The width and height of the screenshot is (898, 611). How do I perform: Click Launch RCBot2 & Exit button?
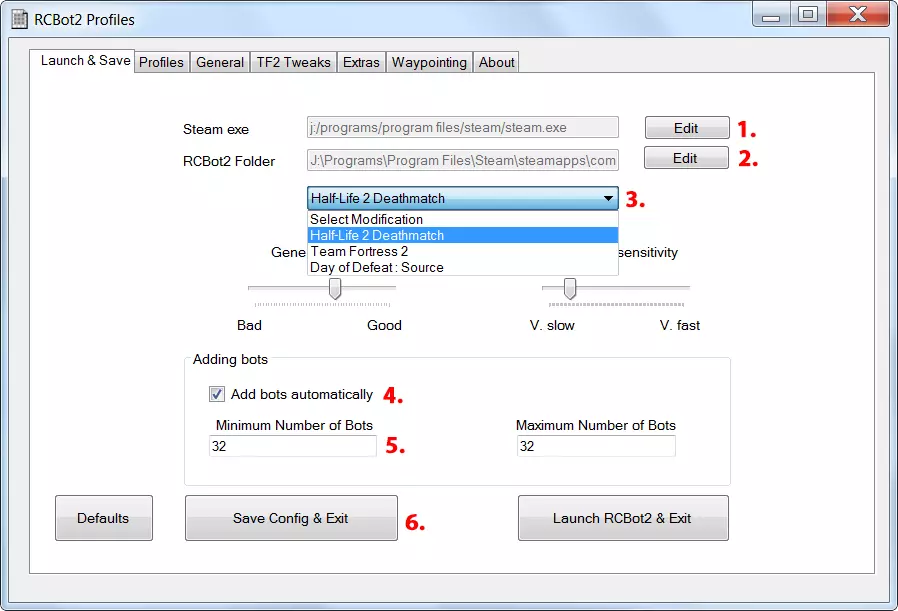click(x=623, y=518)
